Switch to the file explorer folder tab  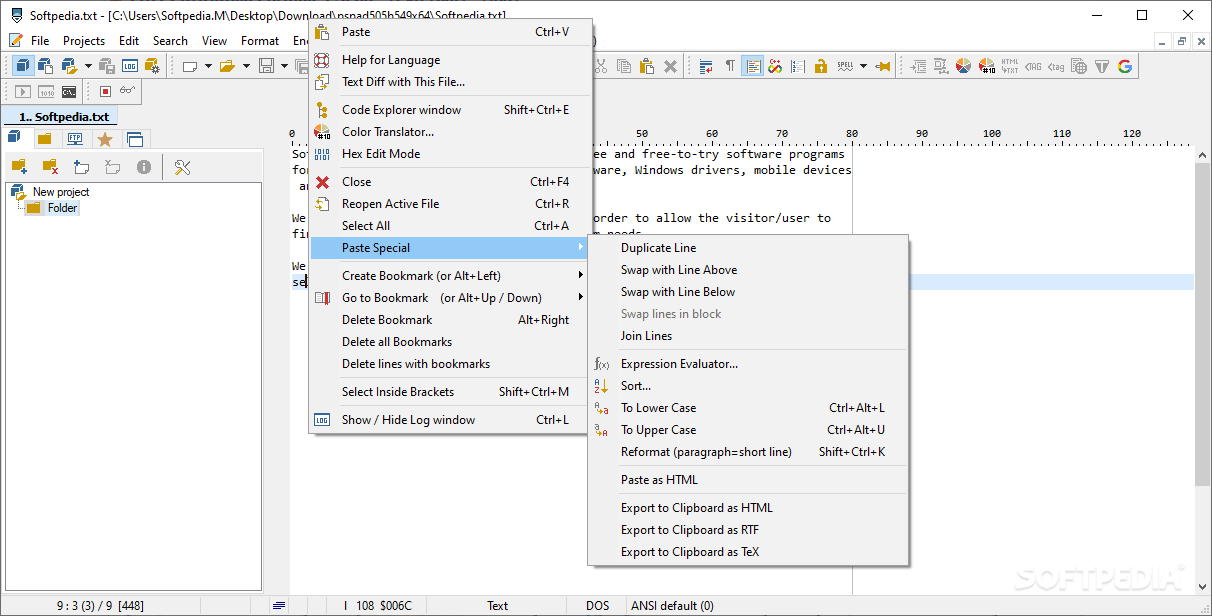[x=45, y=139]
